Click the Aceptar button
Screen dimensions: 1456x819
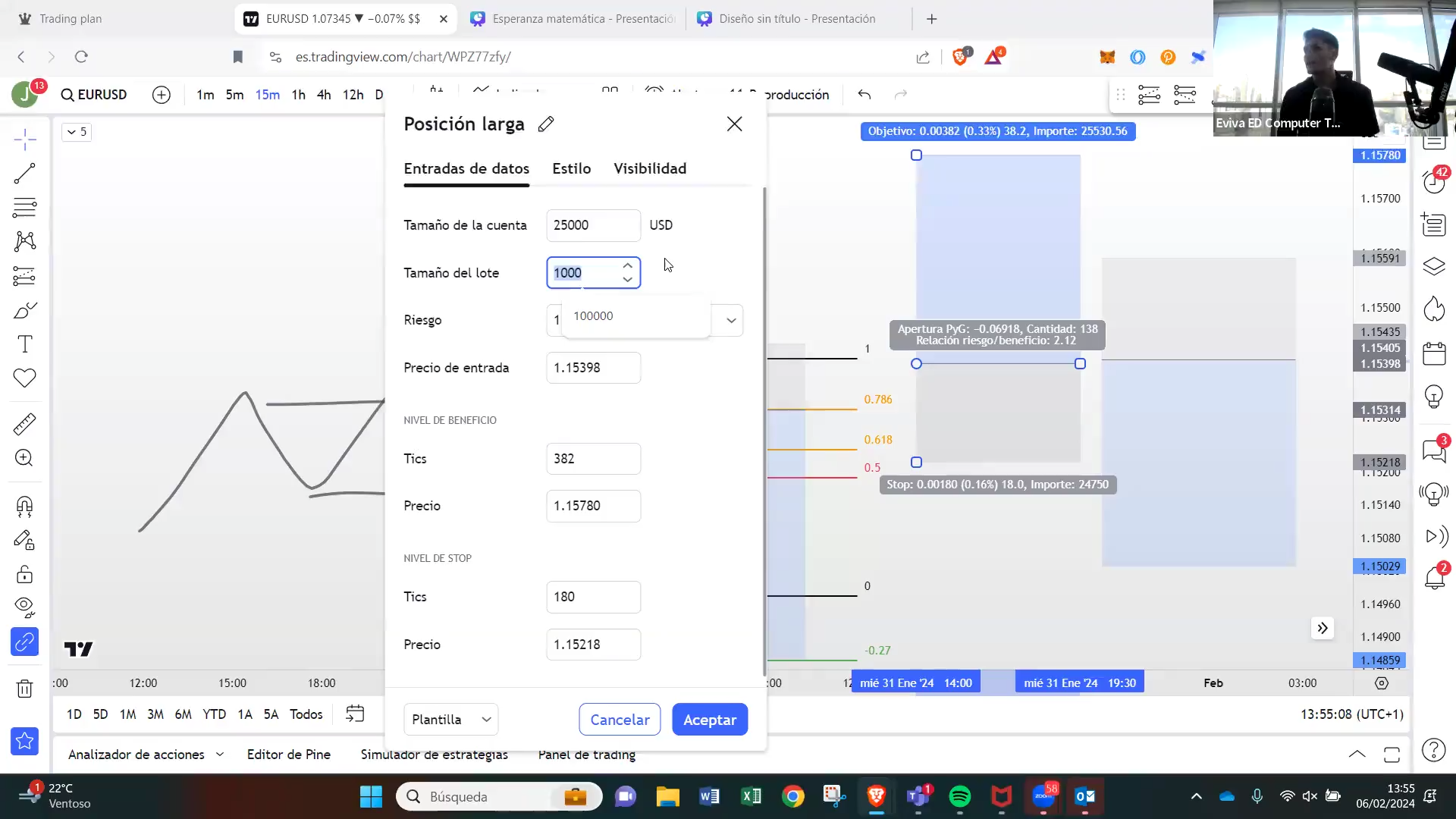710,720
